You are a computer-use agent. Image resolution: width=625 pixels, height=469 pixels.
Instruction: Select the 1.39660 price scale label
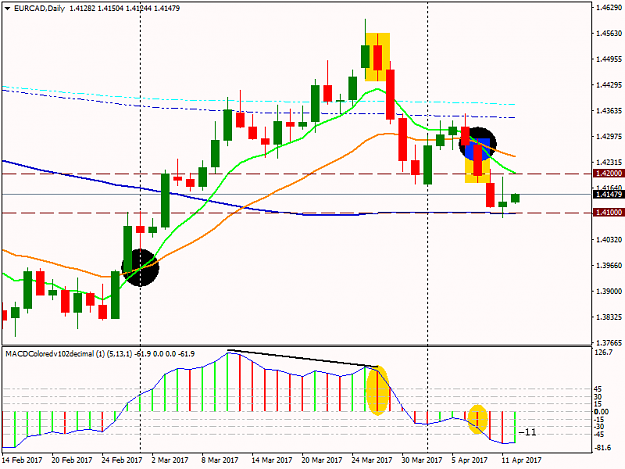tap(609, 265)
